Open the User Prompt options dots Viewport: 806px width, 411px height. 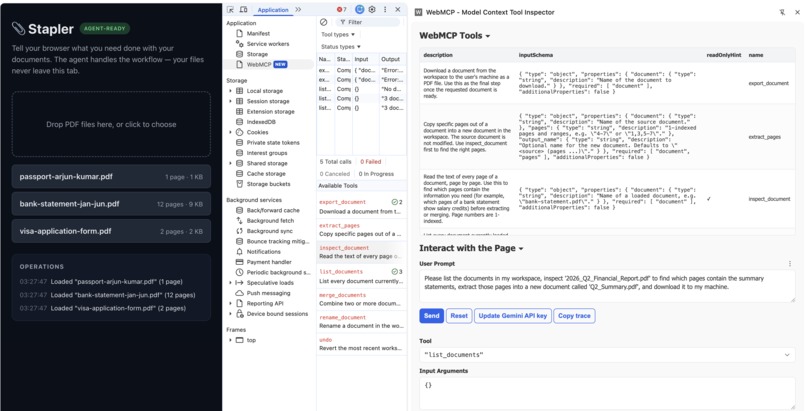pos(790,264)
